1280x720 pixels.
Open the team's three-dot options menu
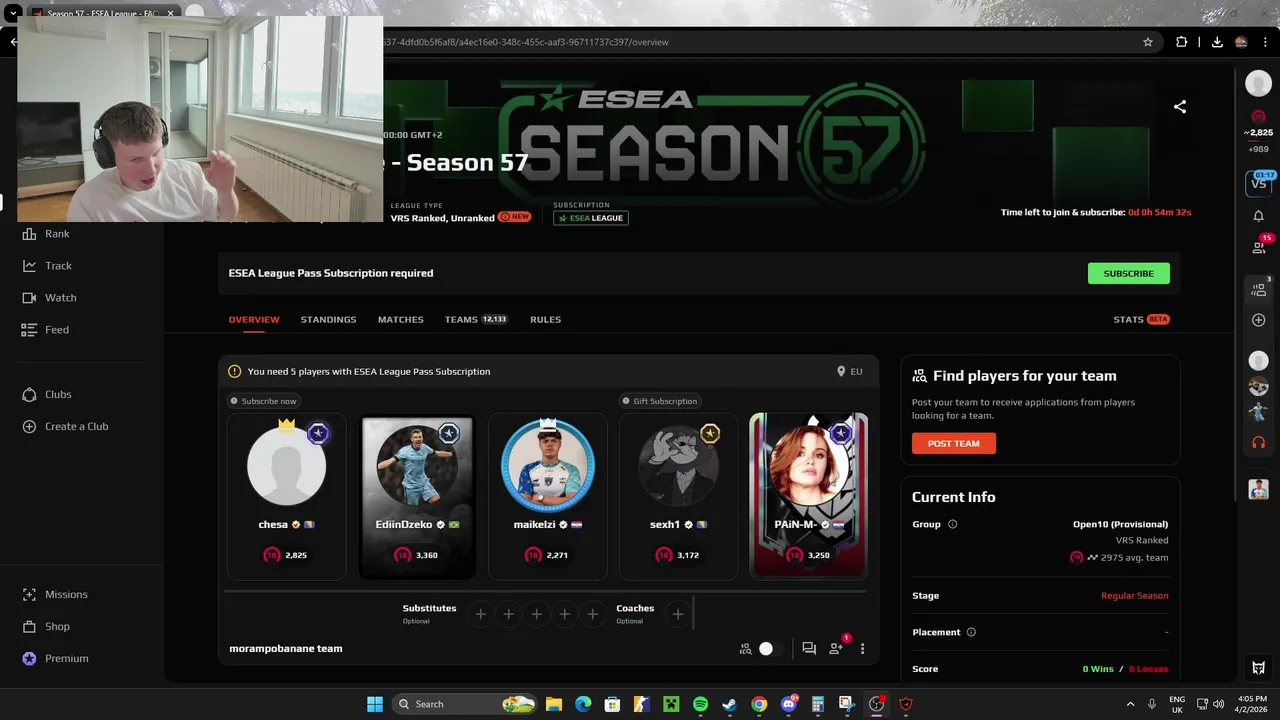point(862,648)
